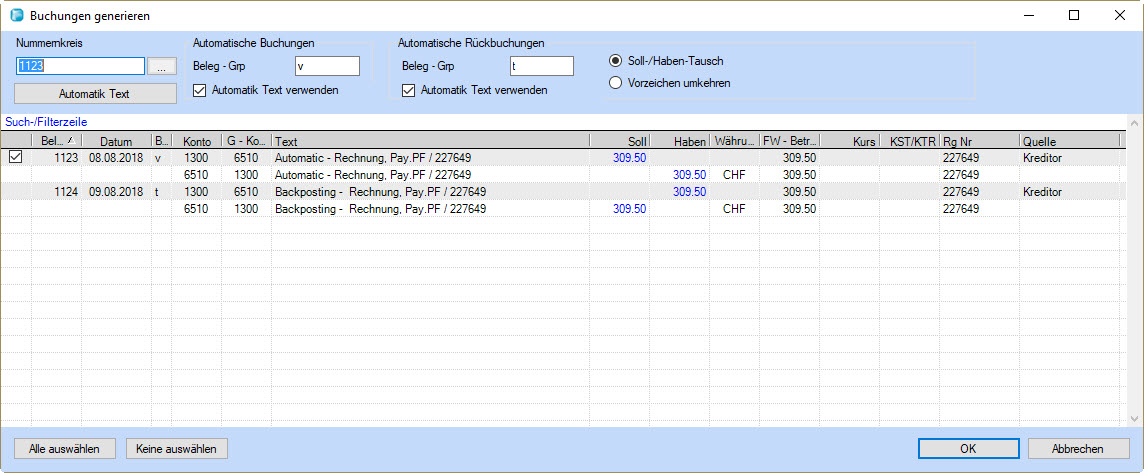Uncheck the row checkbox for Beleg 1123

15,158
